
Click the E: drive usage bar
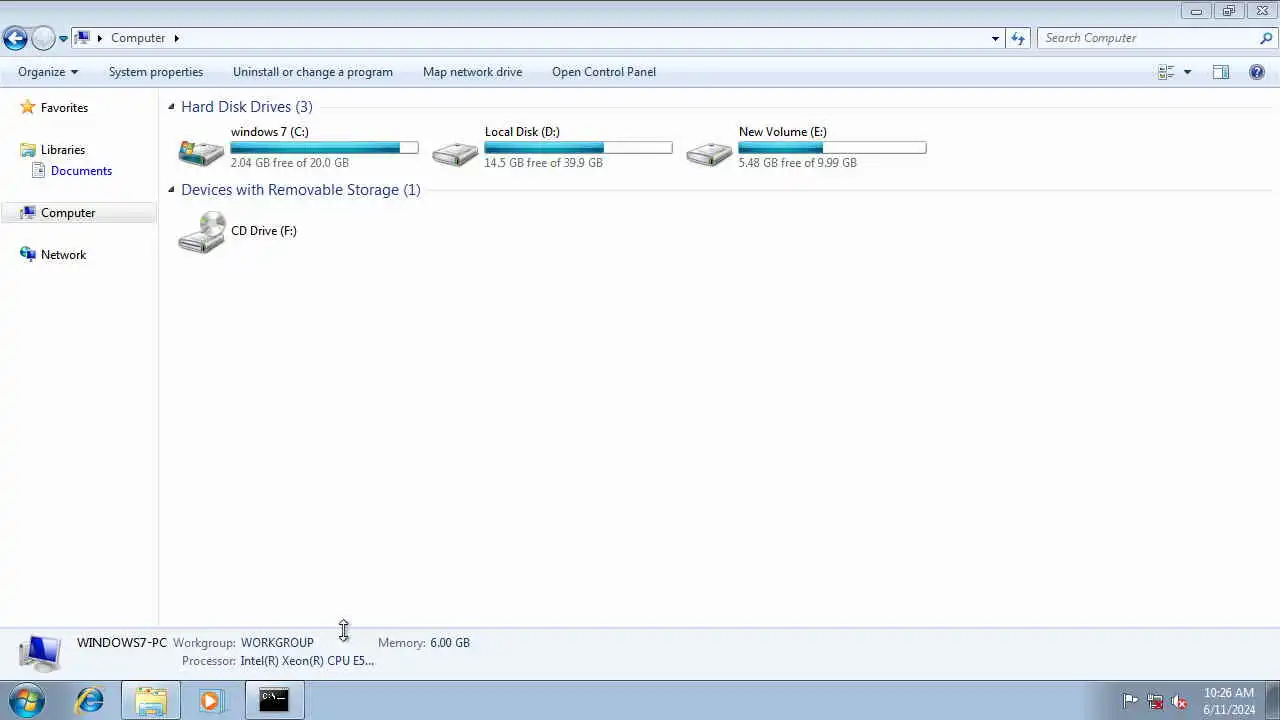(x=832, y=148)
